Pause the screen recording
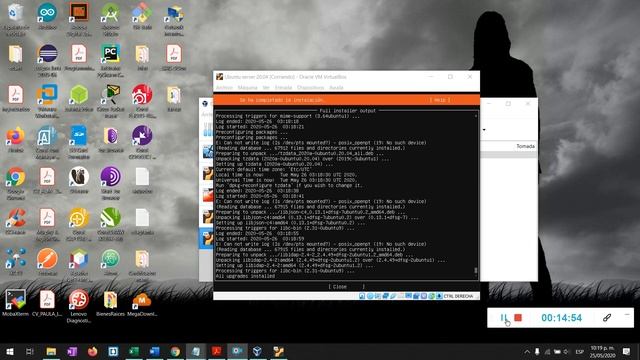640x360 pixels. point(504,318)
